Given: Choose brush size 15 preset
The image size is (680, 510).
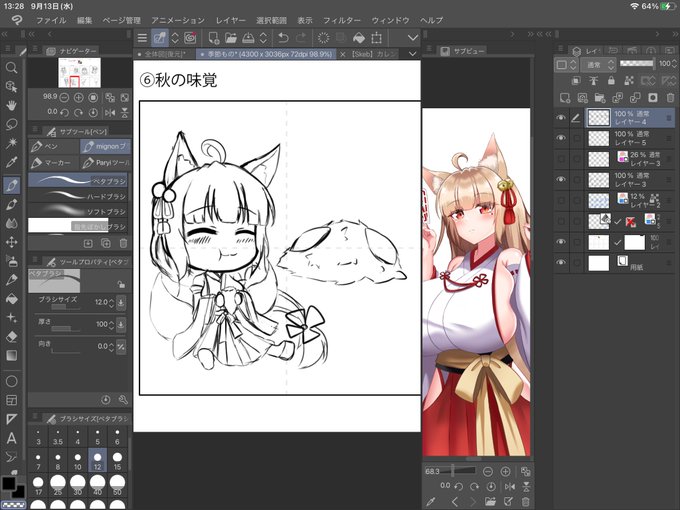Looking at the screenshot, I should tap(117, 461).
